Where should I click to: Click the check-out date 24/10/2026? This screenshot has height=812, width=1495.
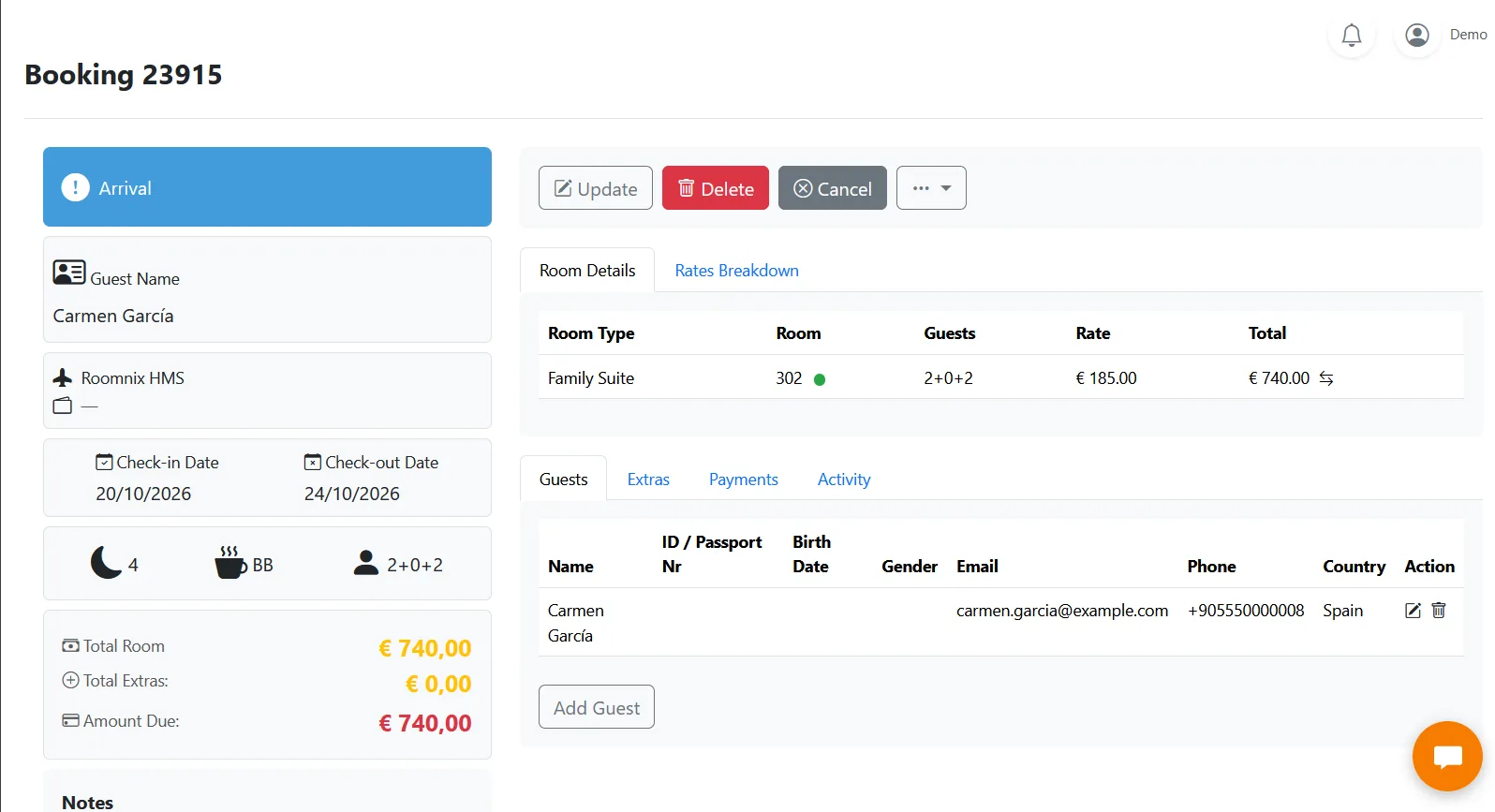[352, 494]
